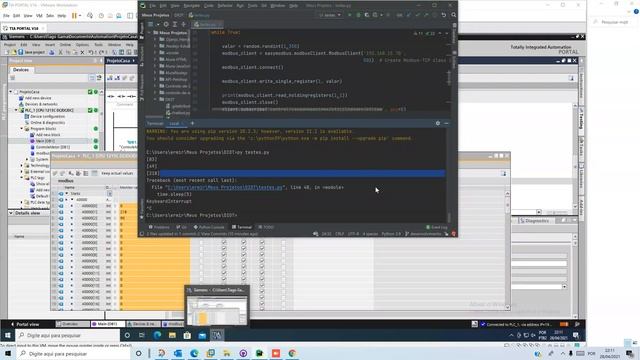The width and height of the screenshot is (640, 360).
Task: Open File Explorer in VM taskbar
Action: point(172,335)
